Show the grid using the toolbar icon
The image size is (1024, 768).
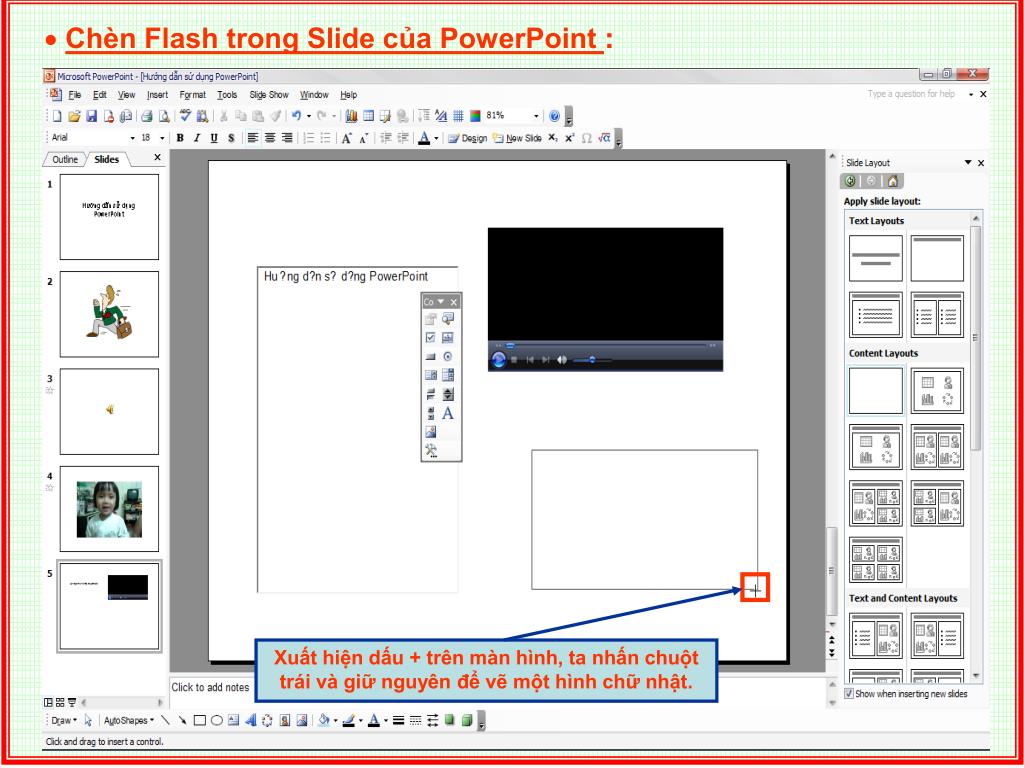pyautogui.click(x=458, y=116)
